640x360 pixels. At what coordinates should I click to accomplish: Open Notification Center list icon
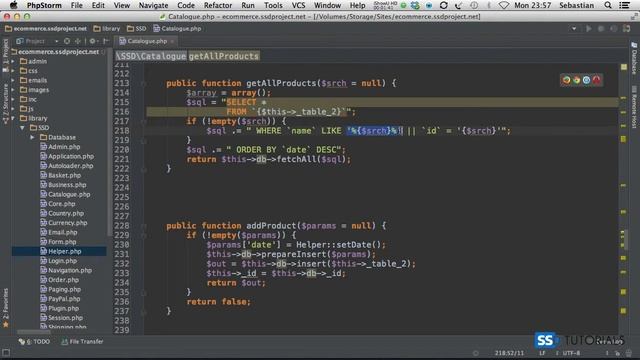(x=624, y=5)
